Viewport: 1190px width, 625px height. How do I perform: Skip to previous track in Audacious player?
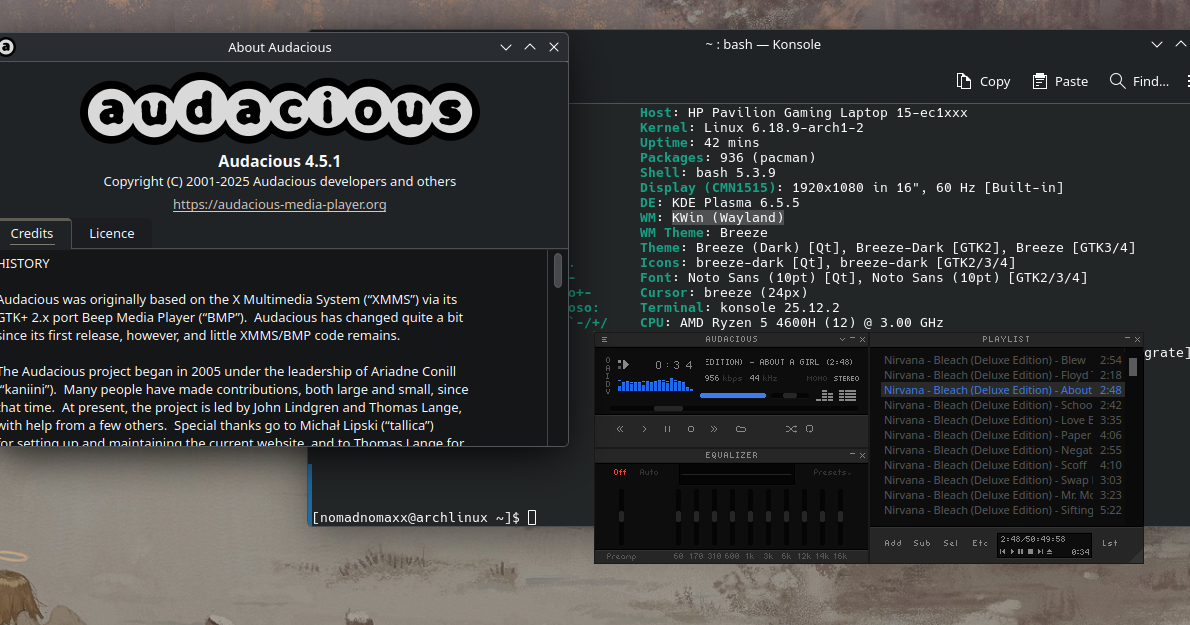click(x=620, y=429)
